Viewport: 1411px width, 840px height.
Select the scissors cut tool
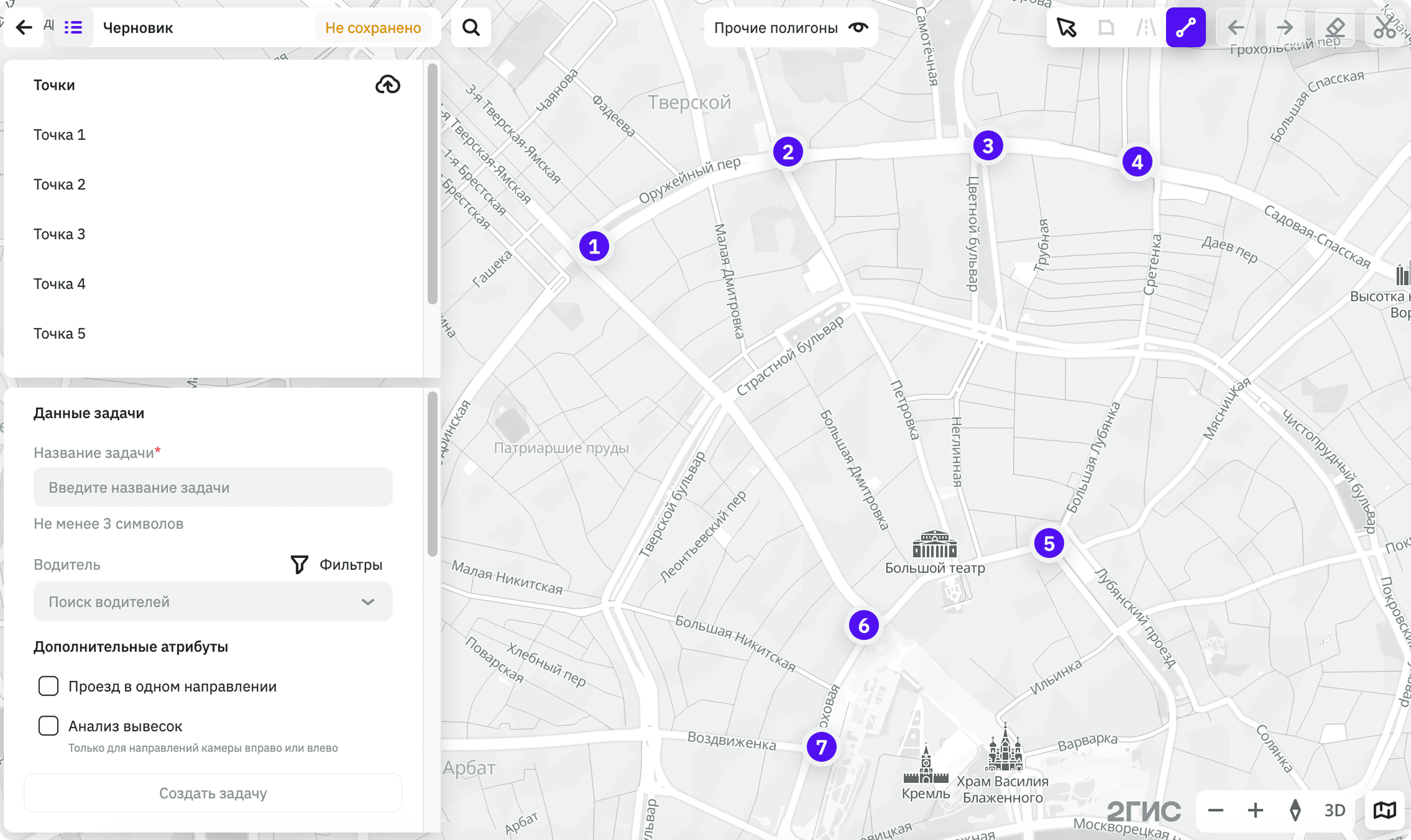pyautogui.click(x=1385, y=27)
